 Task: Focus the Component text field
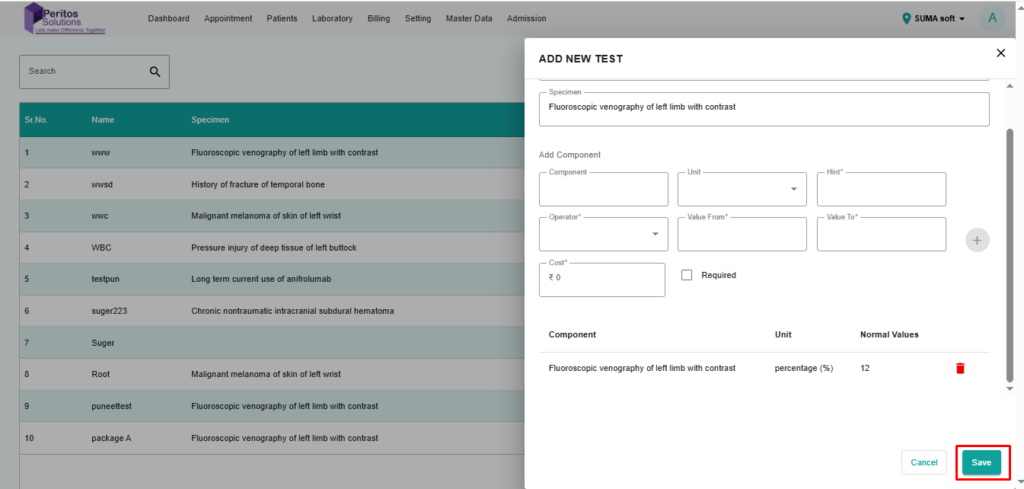click(603, 189)
